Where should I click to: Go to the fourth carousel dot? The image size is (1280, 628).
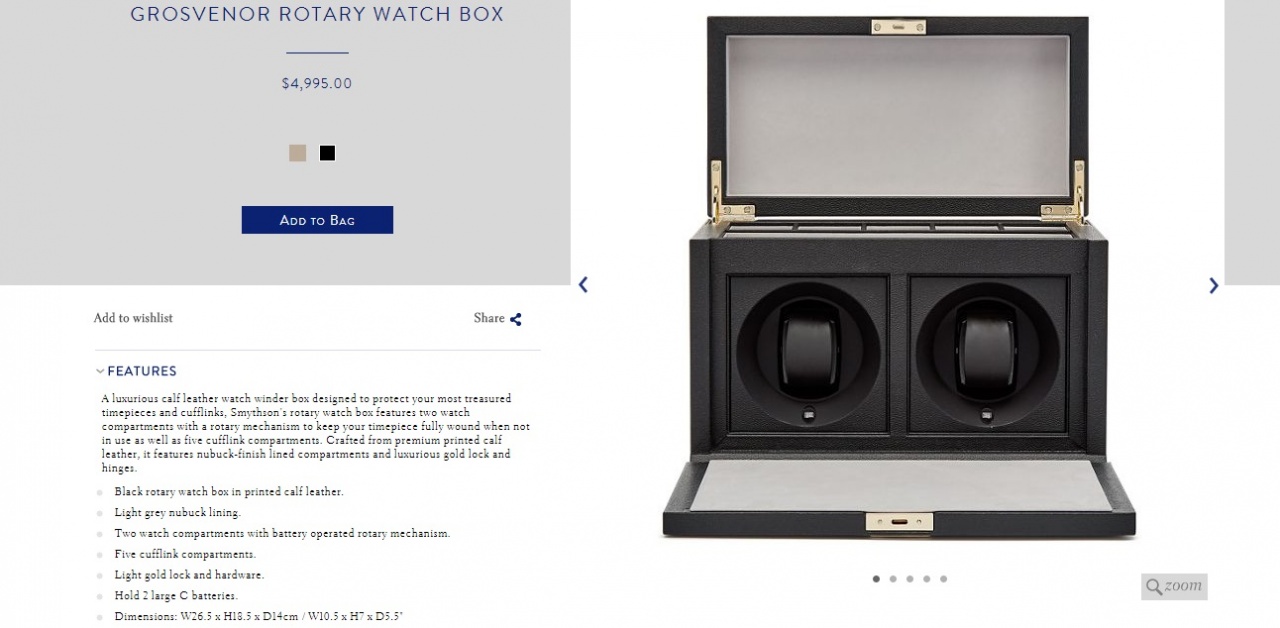point(926,579)
